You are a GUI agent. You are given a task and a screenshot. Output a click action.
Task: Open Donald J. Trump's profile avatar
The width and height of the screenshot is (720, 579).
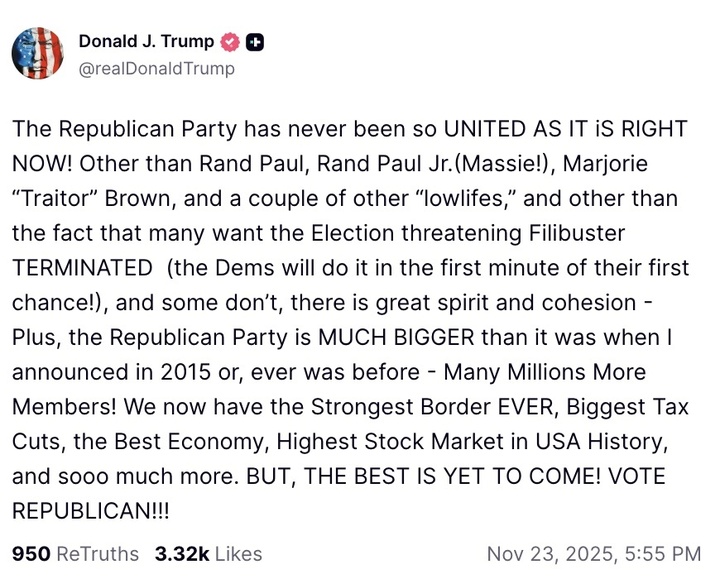(38, 54)
